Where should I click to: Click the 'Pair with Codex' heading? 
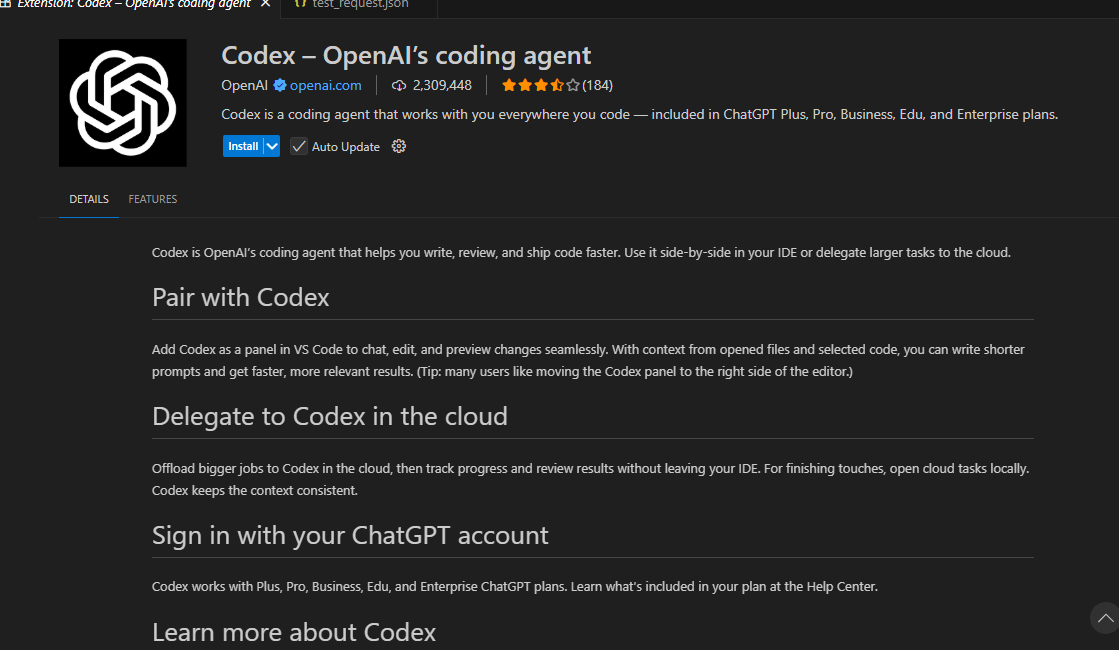tap(240, 297)
